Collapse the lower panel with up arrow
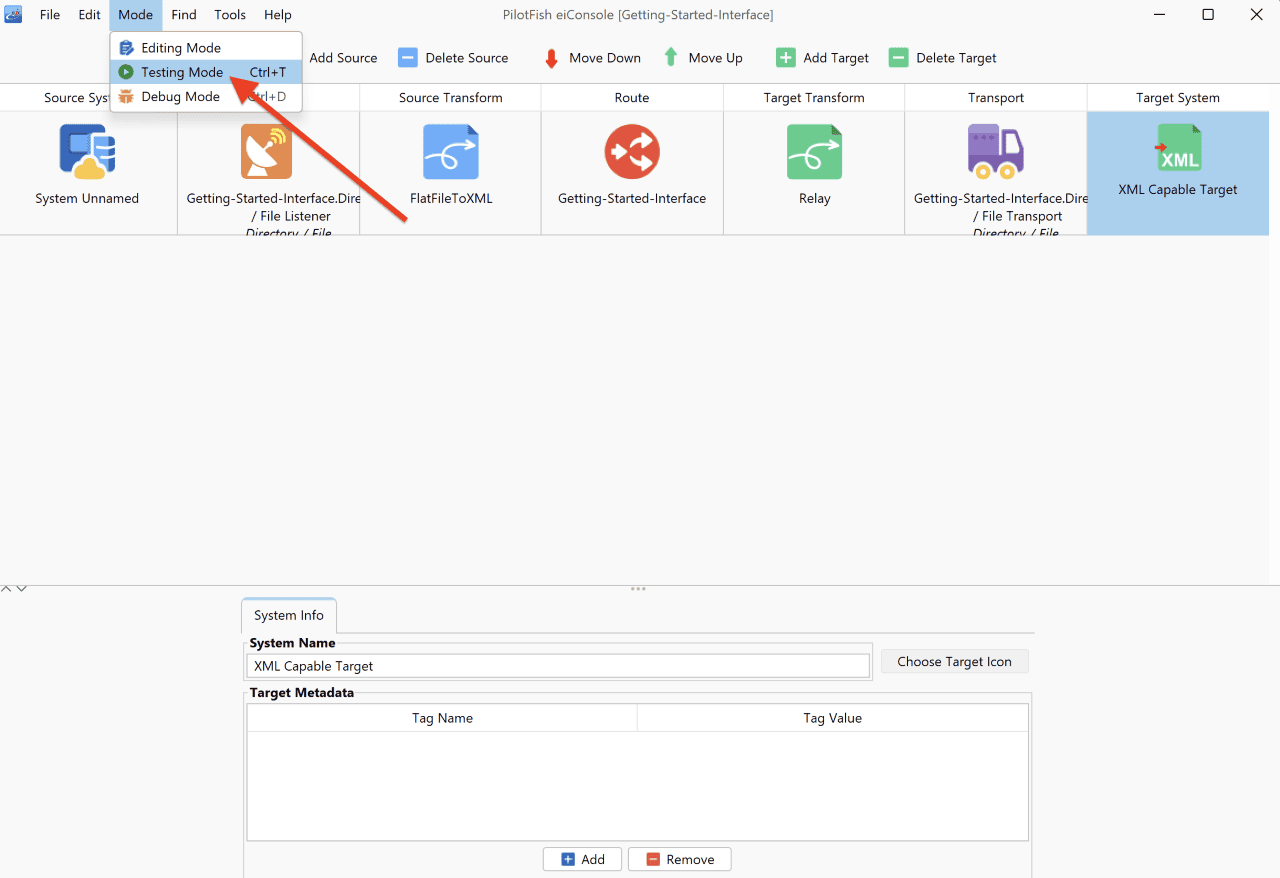The image size is (1280, 878). (6, 589)
